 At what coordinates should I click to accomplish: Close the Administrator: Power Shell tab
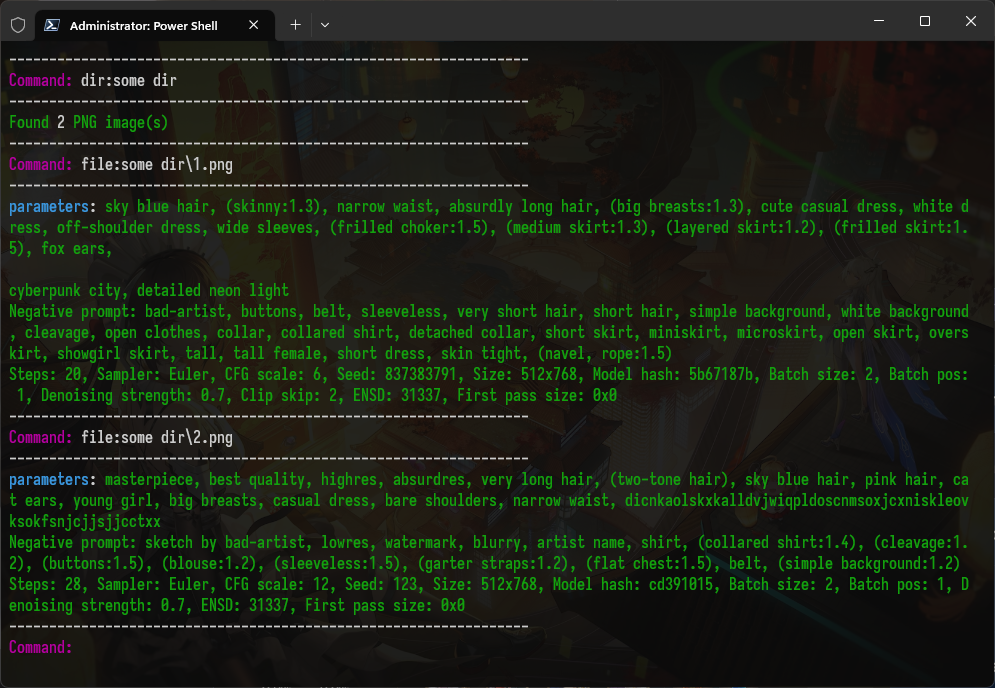click(253, 25)
